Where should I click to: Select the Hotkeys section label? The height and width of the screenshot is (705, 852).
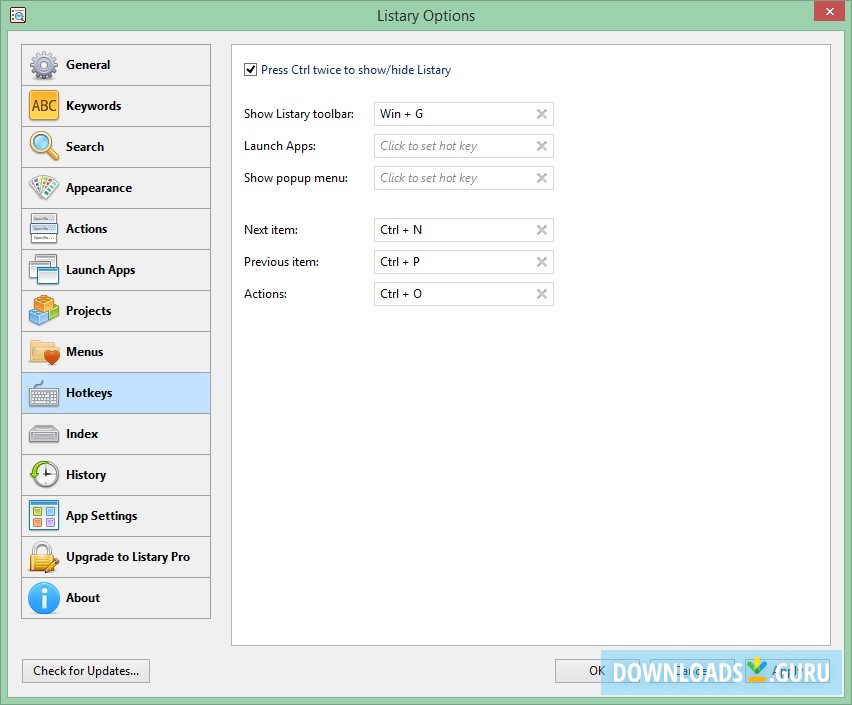[89, 393]
